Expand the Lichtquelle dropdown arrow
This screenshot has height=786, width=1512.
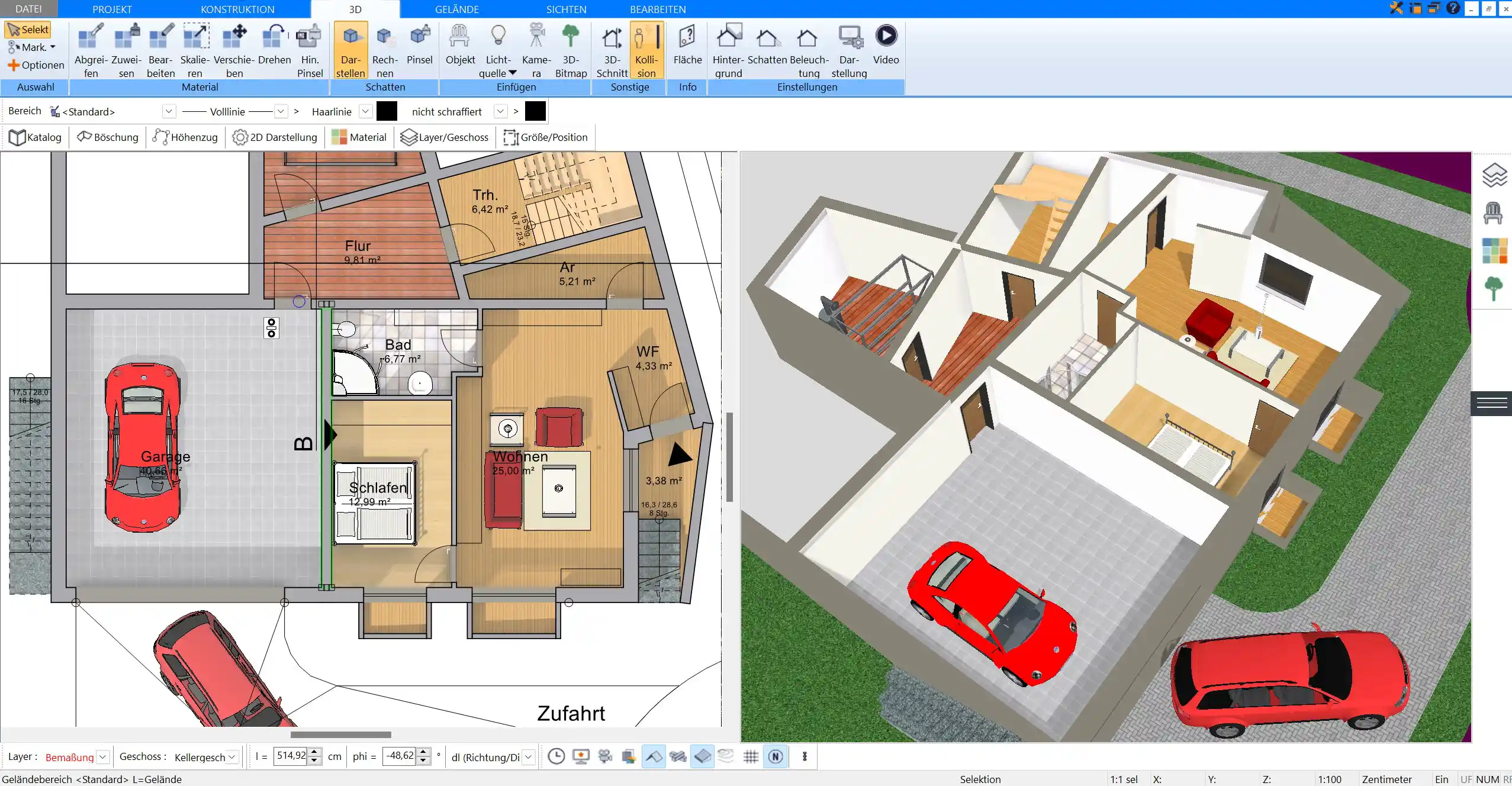tap(513, 73)
